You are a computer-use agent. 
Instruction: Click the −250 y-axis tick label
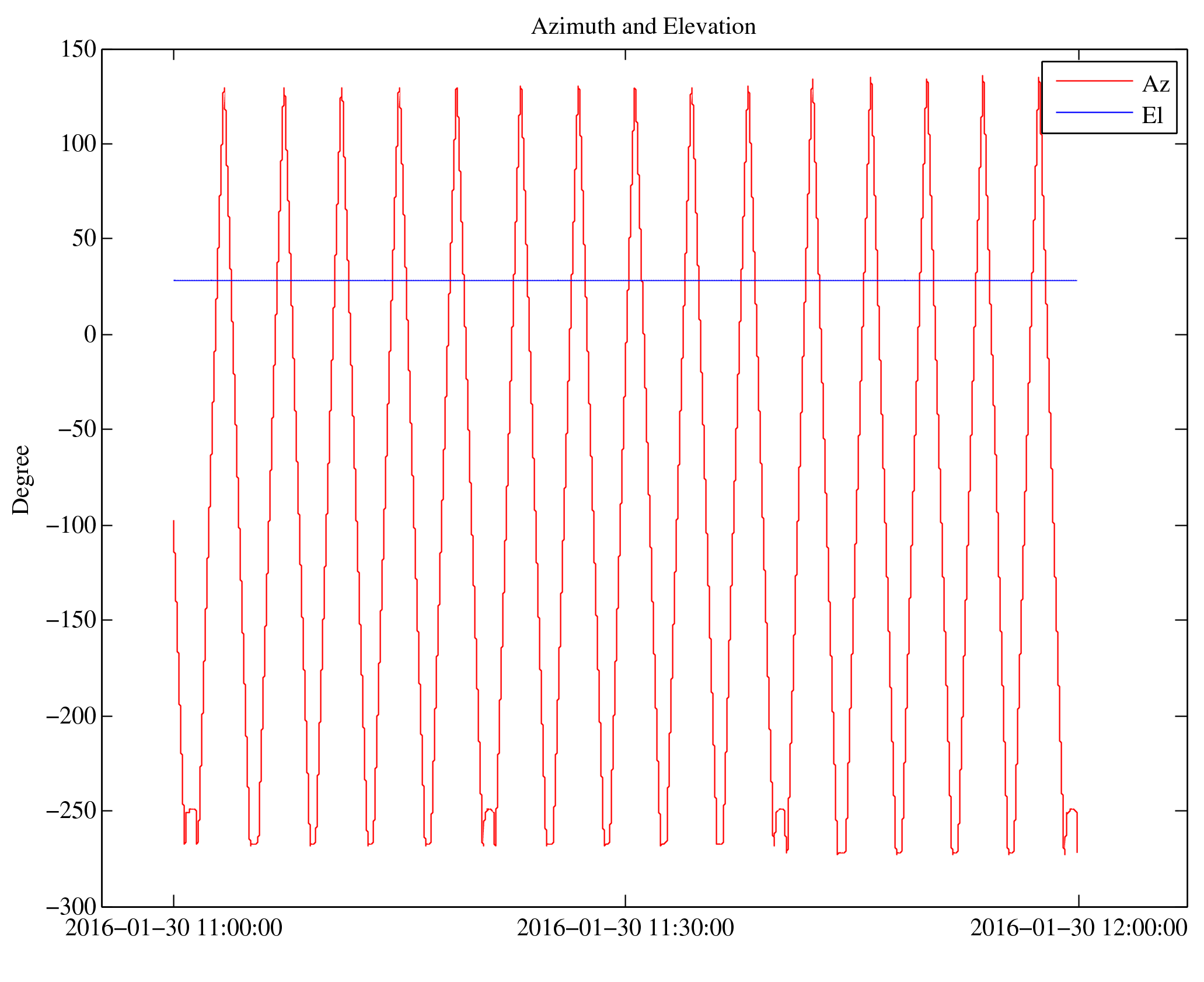[x=71, y=811]
